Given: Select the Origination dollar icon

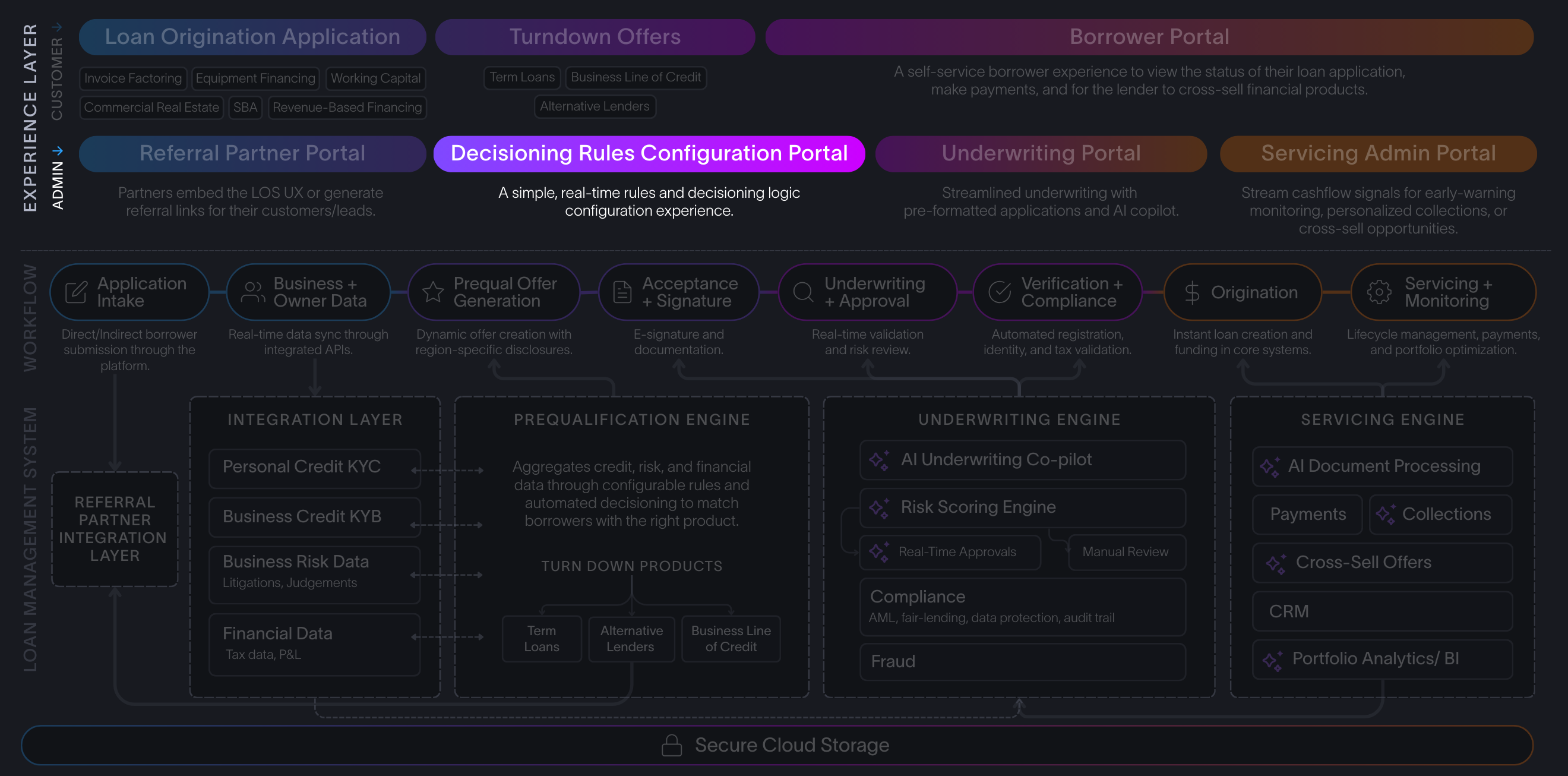Looking at the screenshot, I should pos(1192,292).
